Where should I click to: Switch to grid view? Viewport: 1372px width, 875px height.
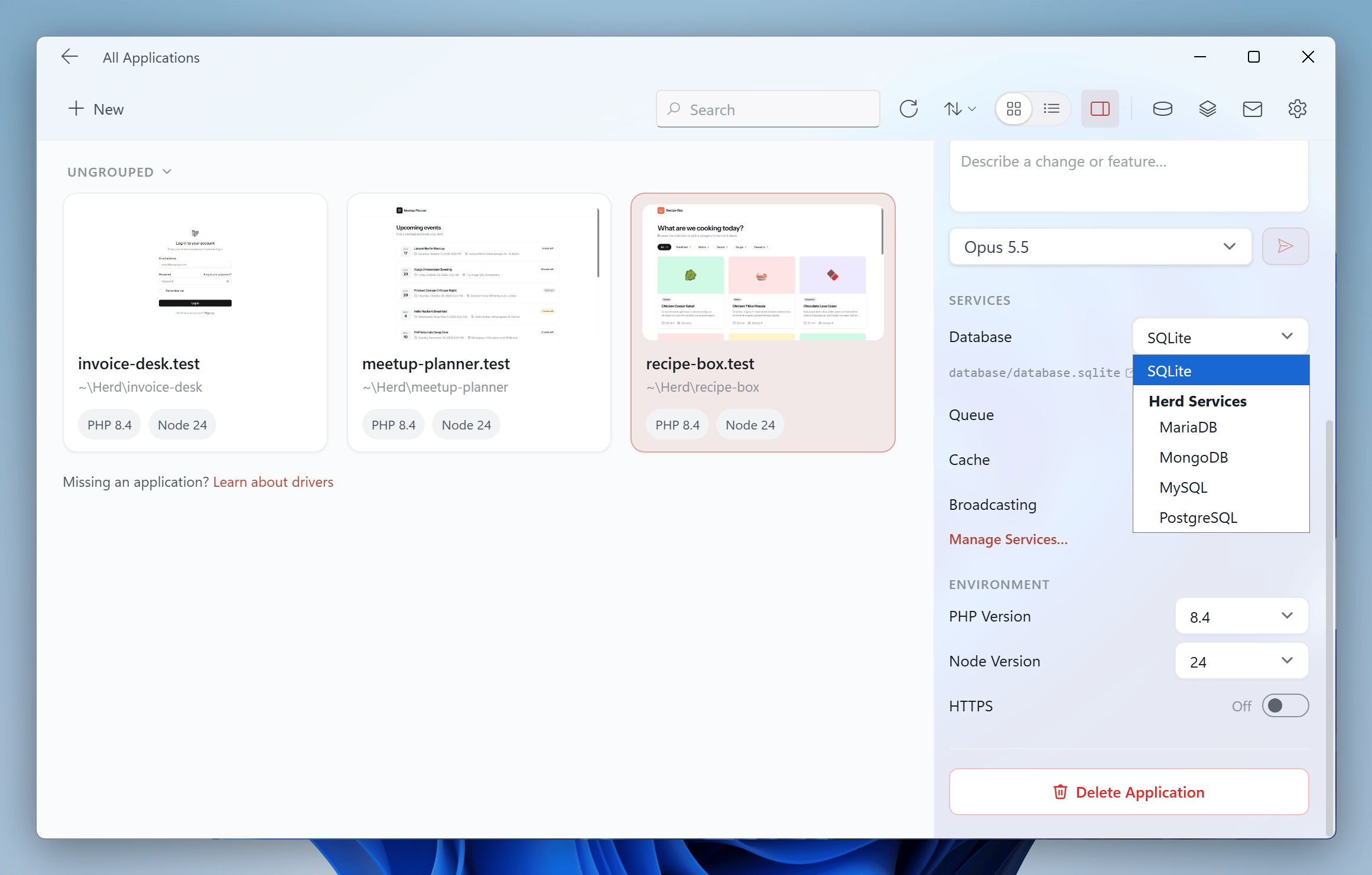[1013, 109]
